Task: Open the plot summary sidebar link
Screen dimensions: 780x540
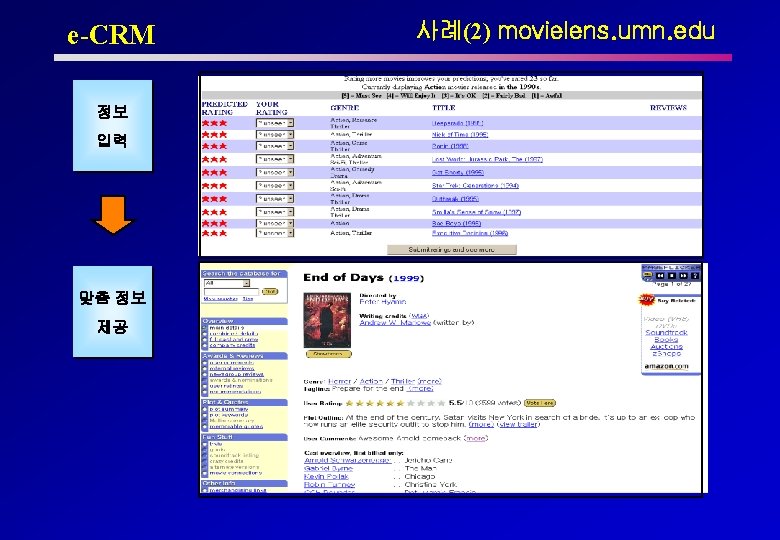Action: (x=228, y=409)
